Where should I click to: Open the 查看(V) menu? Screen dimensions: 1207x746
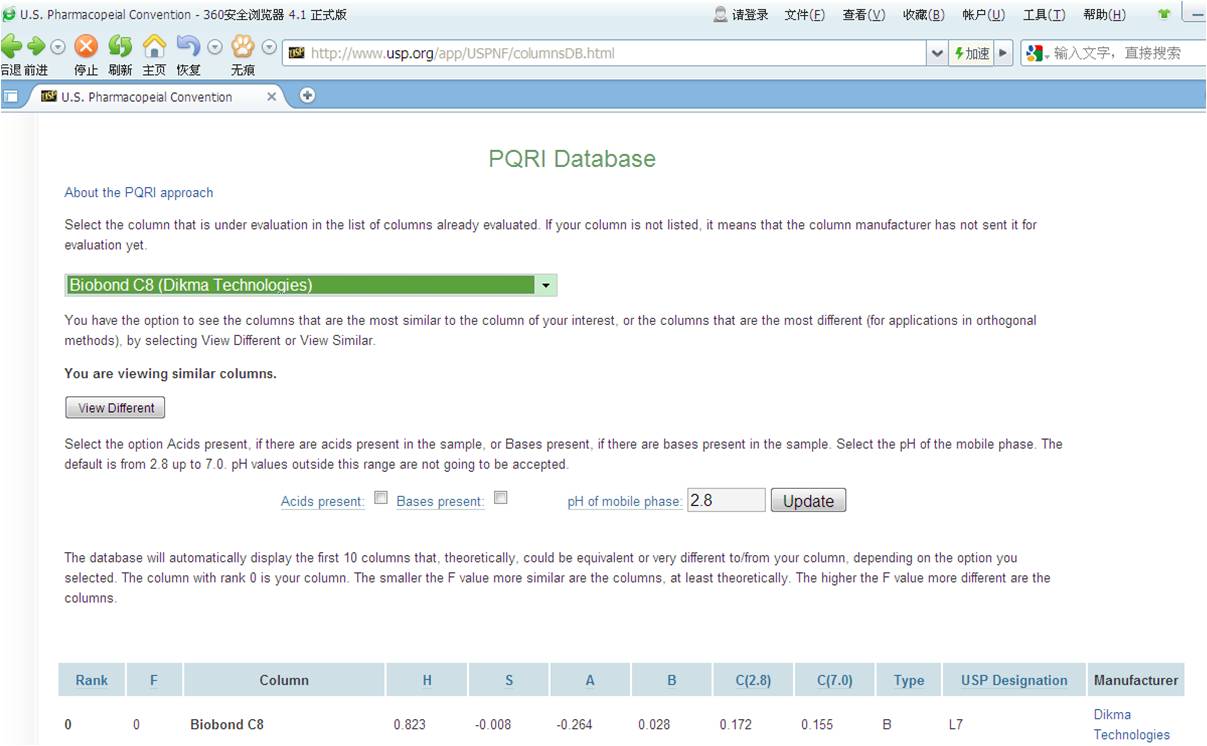[864, 14]
